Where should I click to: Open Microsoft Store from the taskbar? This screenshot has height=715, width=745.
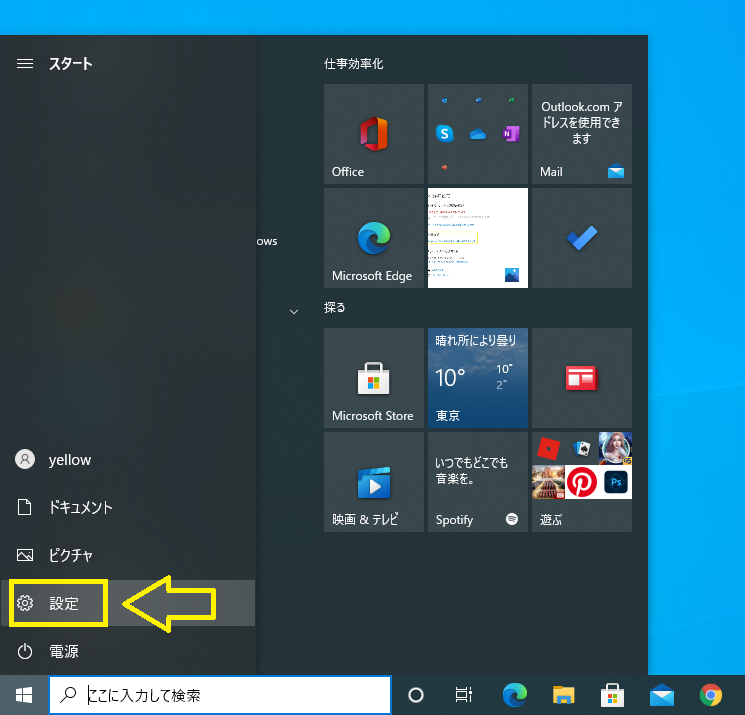(x=612, y=695)
